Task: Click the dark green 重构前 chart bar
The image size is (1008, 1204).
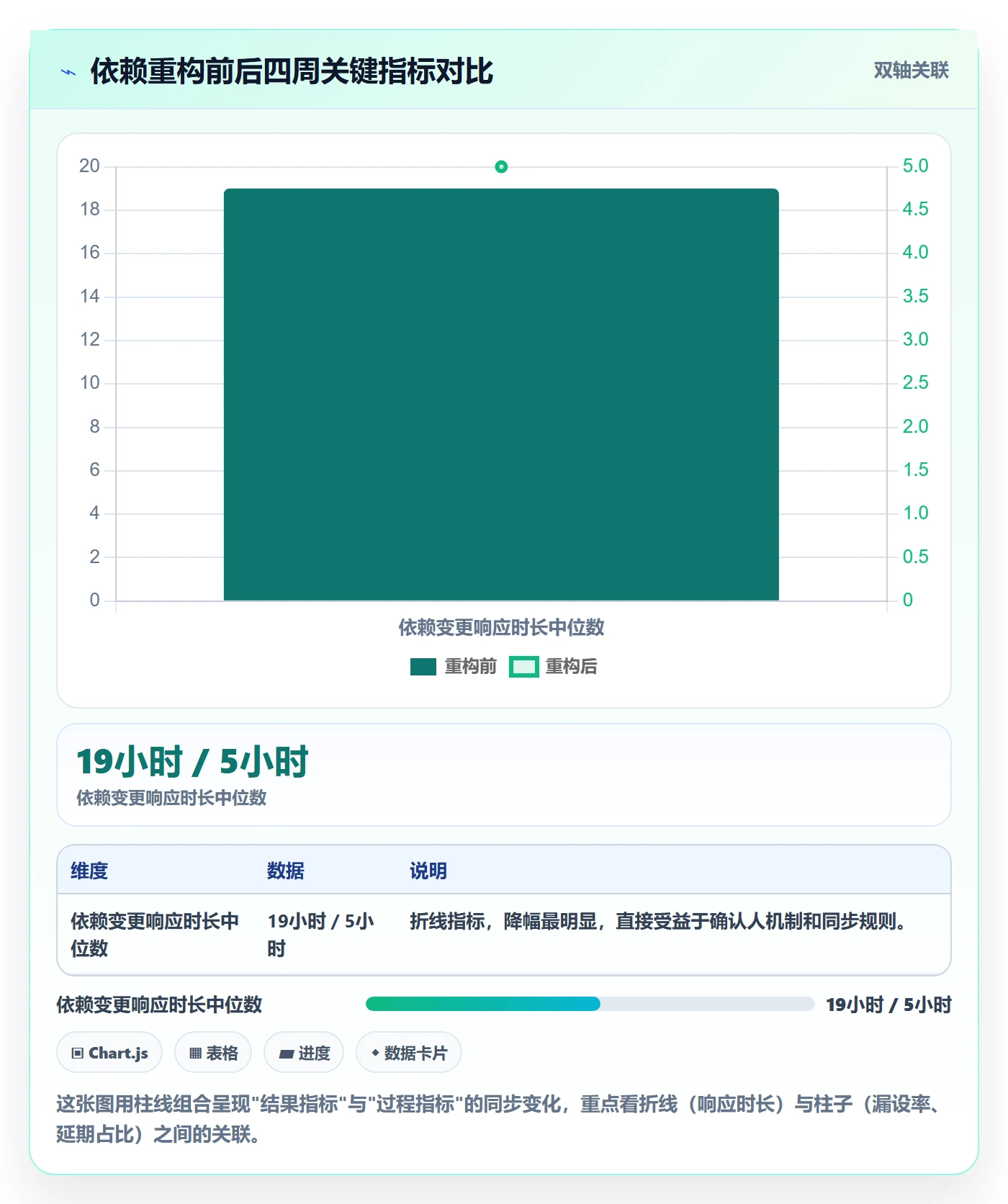Action: [501, 395]
